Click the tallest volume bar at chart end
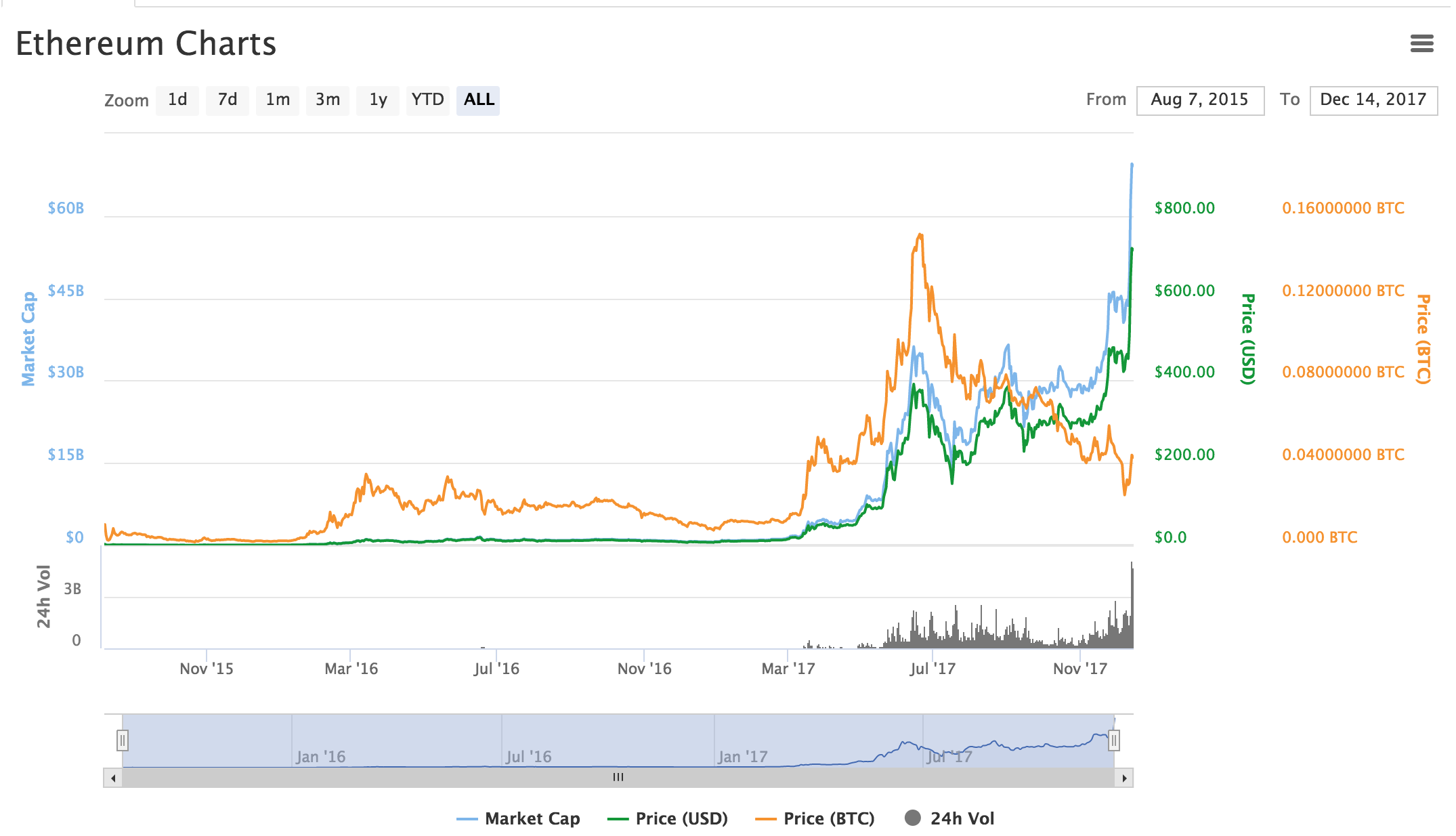This screenshot has width=1456, height=836. click(1132, 604)
